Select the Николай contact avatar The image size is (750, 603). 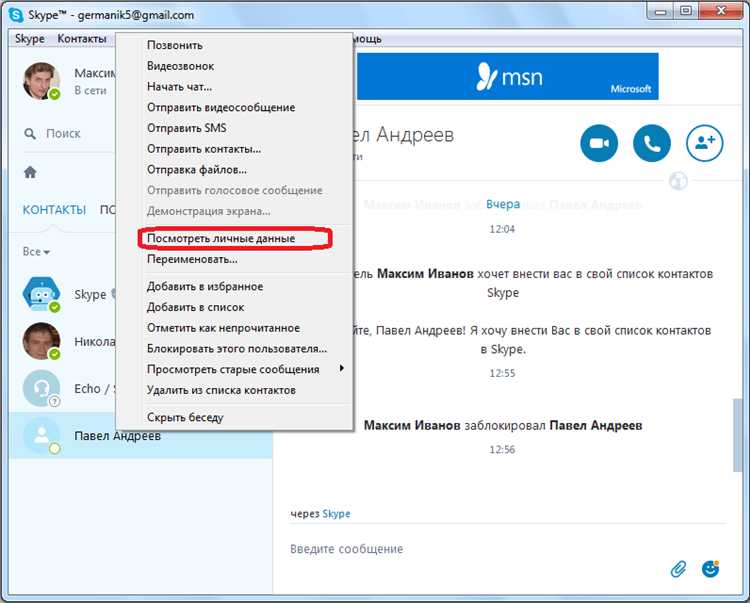pyautogui.click(x=41, y=341)
